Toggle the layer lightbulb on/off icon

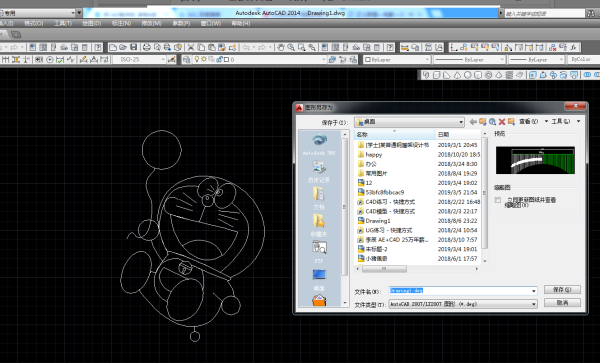tap(197, 59)
